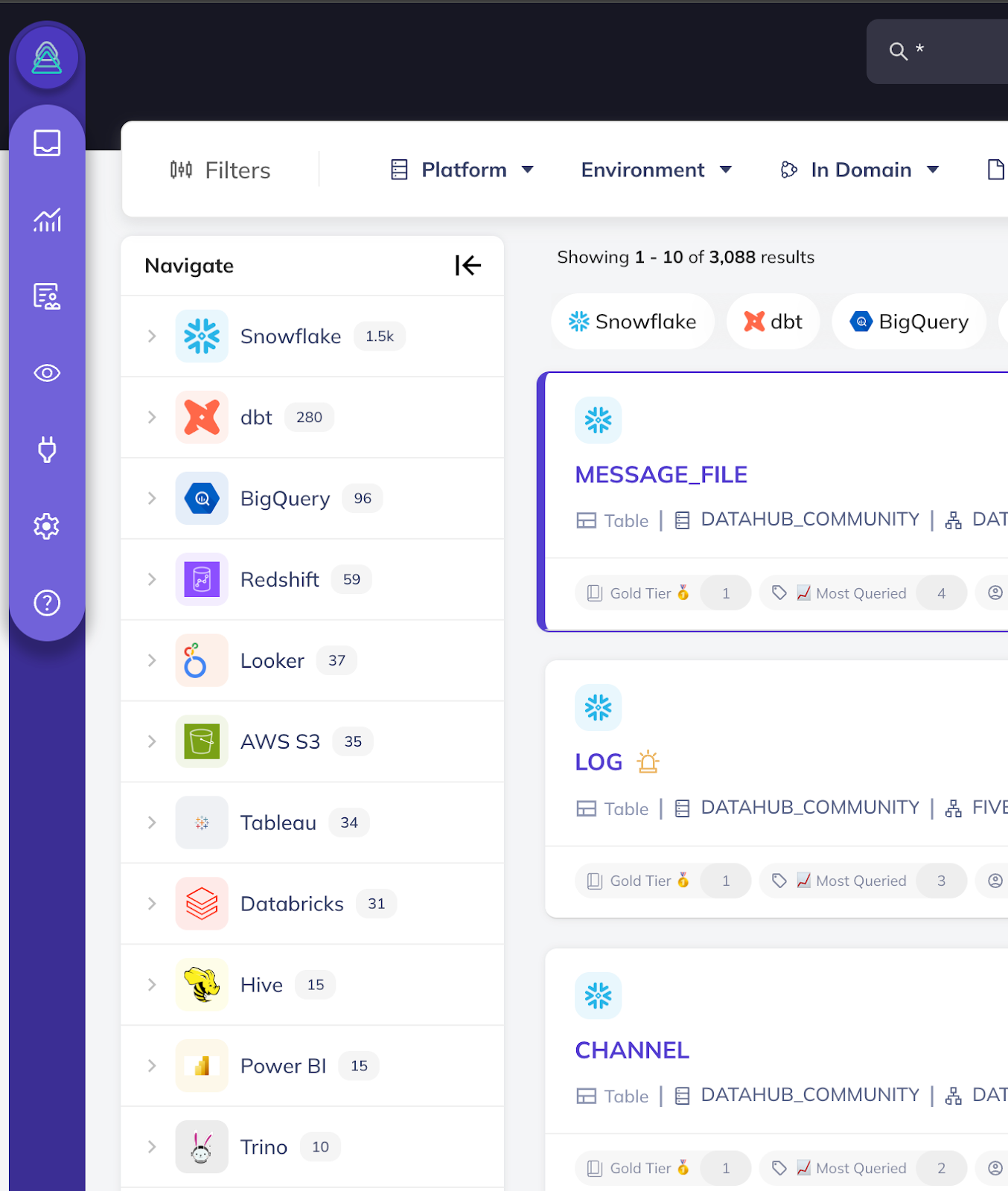This screenshot has width=1008, height=1191.
Task: Expand the Hive tree node
Action: point(152,985)
